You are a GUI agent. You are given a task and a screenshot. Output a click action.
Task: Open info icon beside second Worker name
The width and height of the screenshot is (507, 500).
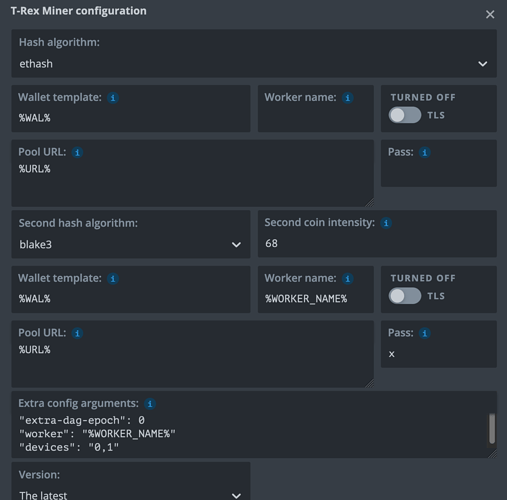coord(348,279)
